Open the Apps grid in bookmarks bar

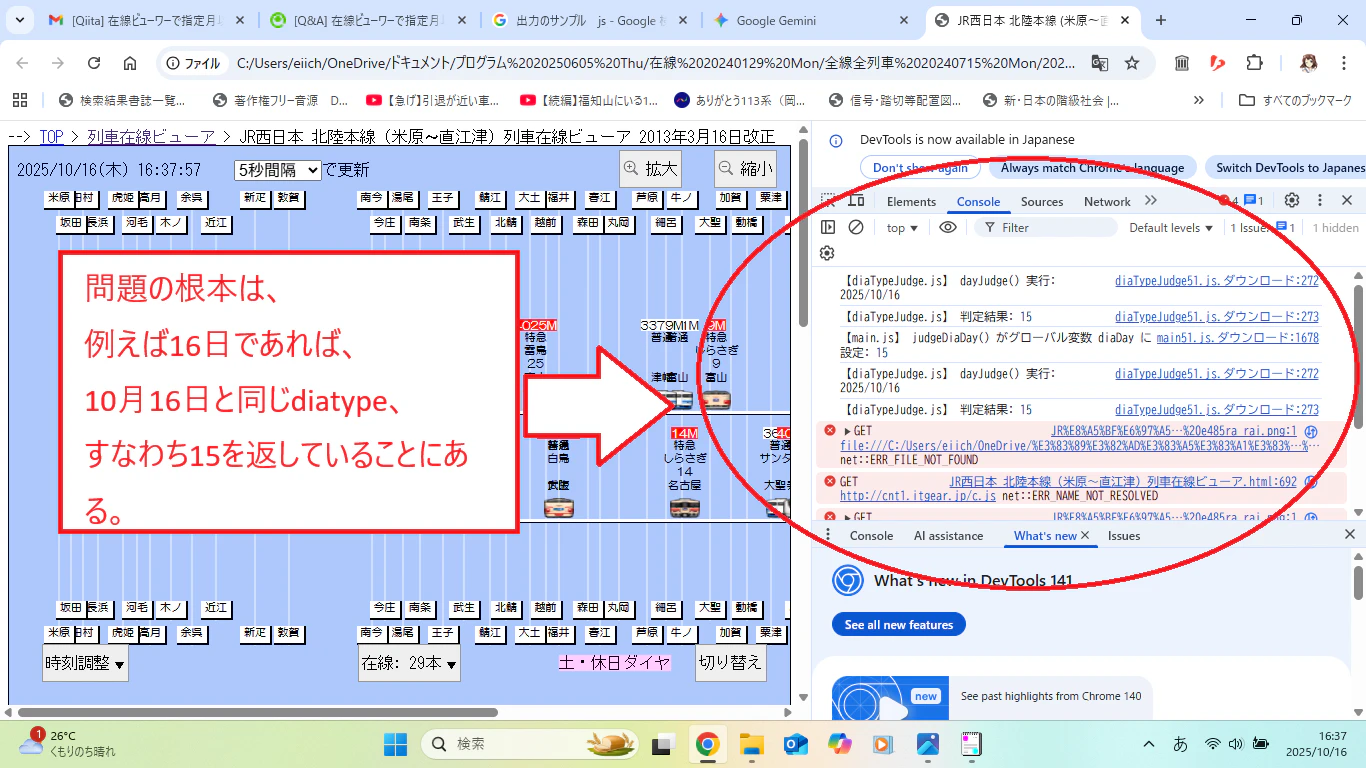click(x=19, y=100)
